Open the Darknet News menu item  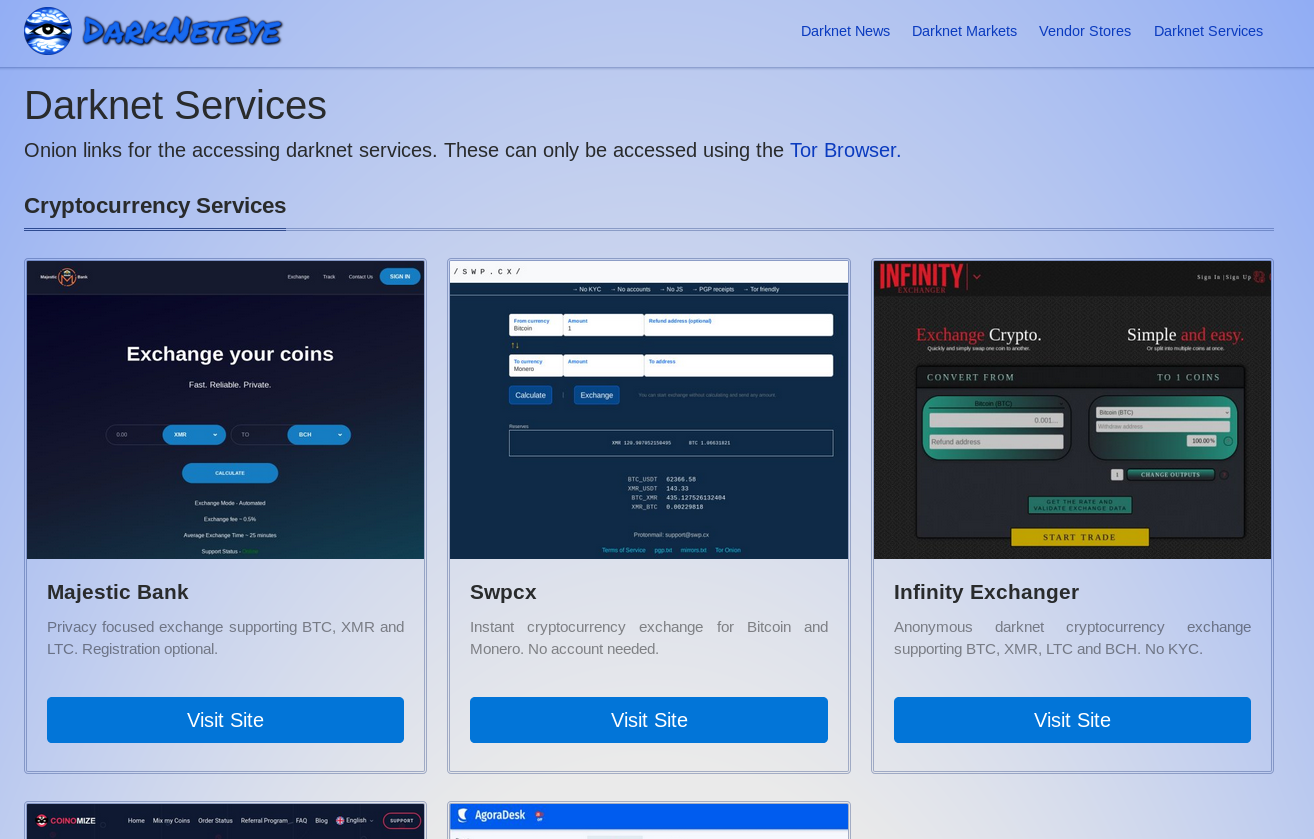click(845, 31)
